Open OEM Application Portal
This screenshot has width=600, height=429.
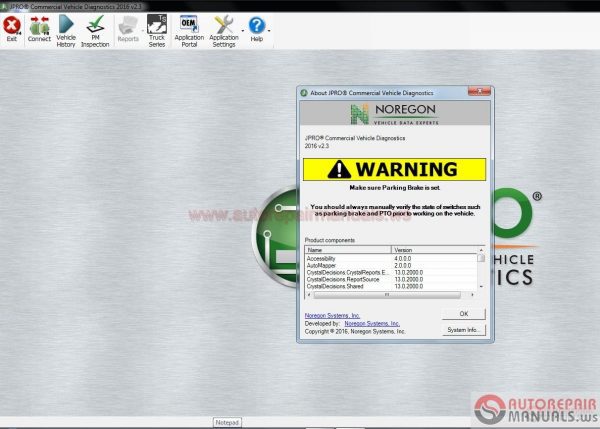(x=189, y=31)
